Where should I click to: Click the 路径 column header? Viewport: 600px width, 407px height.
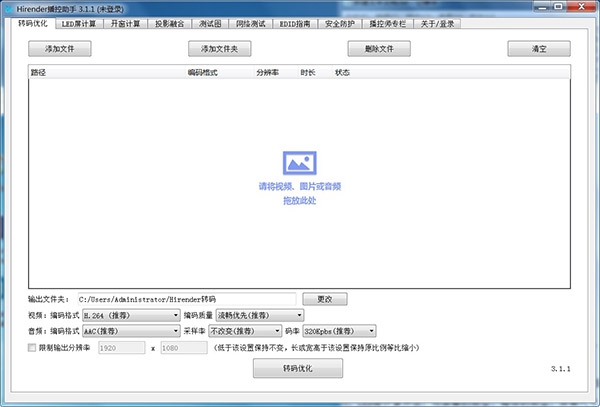(x=107, y=72)
